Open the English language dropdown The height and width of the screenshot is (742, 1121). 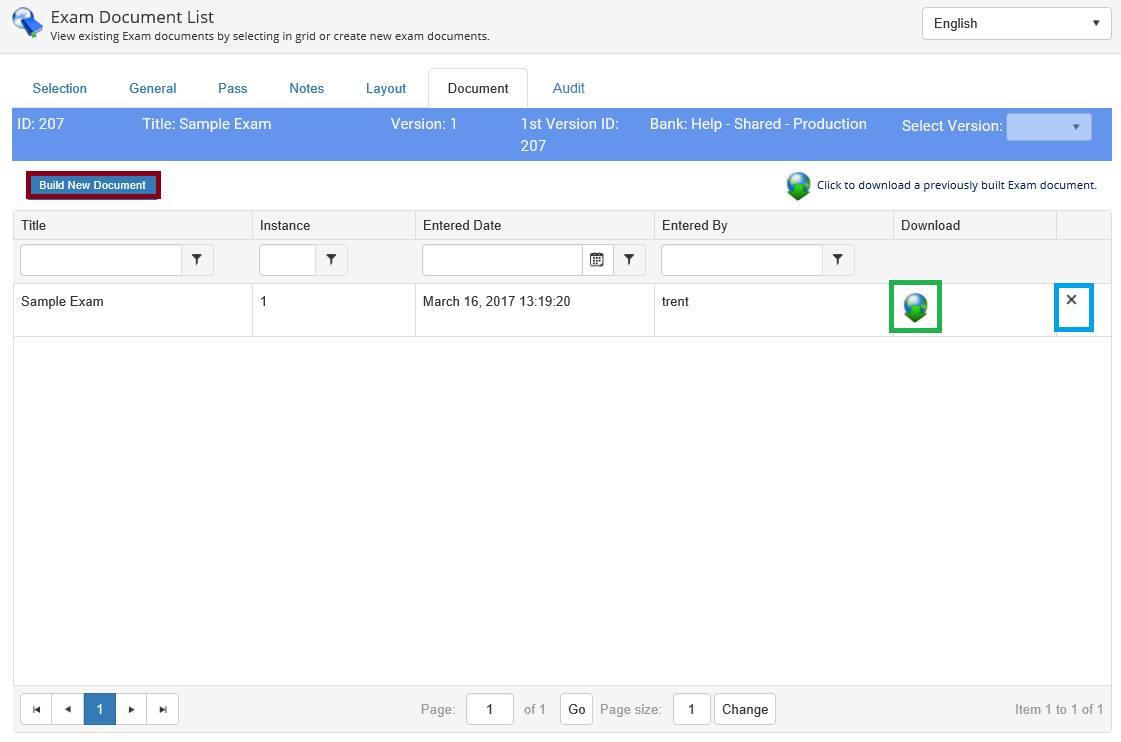pyautogui.click(x=1016, y=23)
